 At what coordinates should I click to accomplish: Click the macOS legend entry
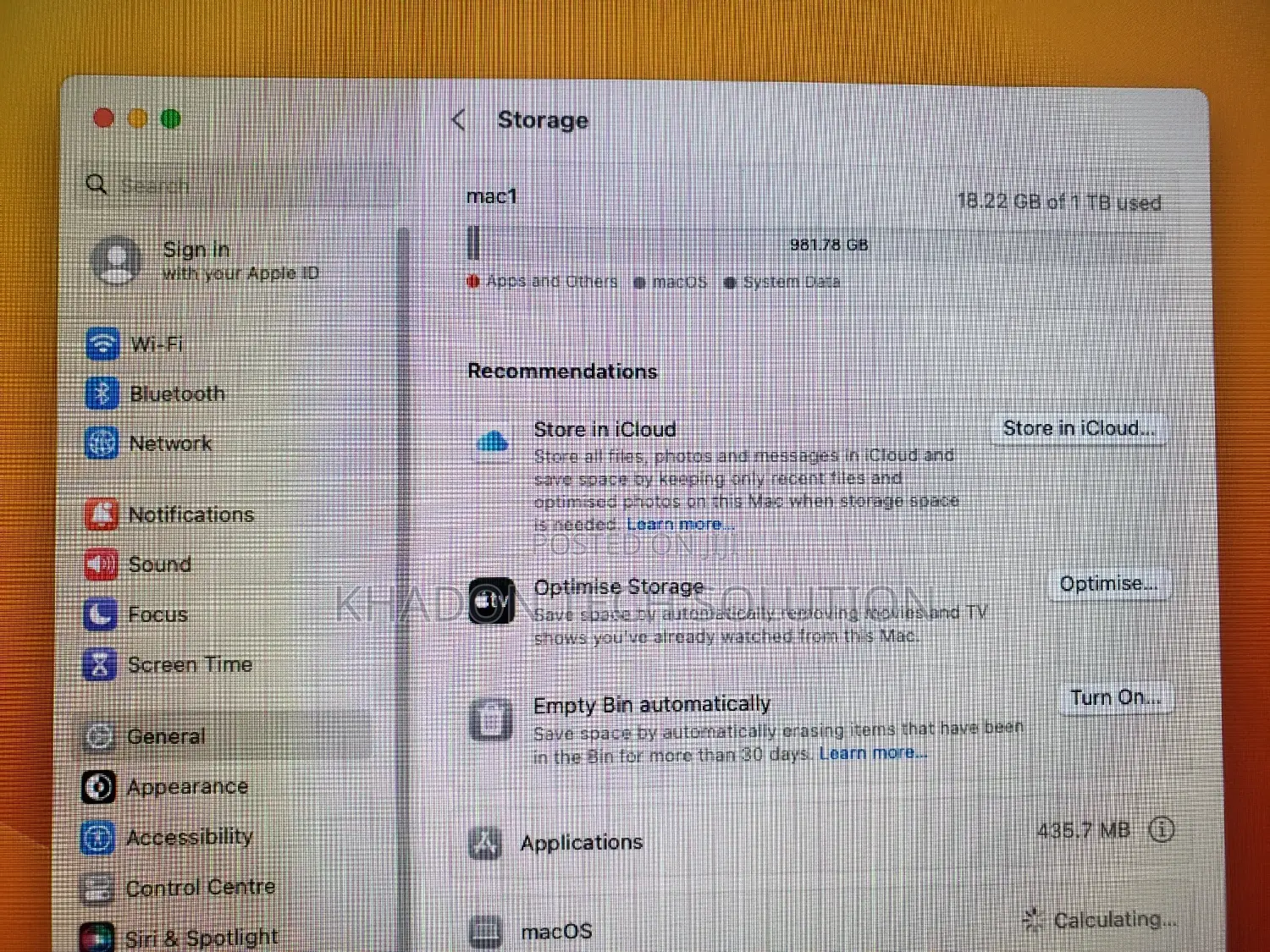[x=671, y=282]
